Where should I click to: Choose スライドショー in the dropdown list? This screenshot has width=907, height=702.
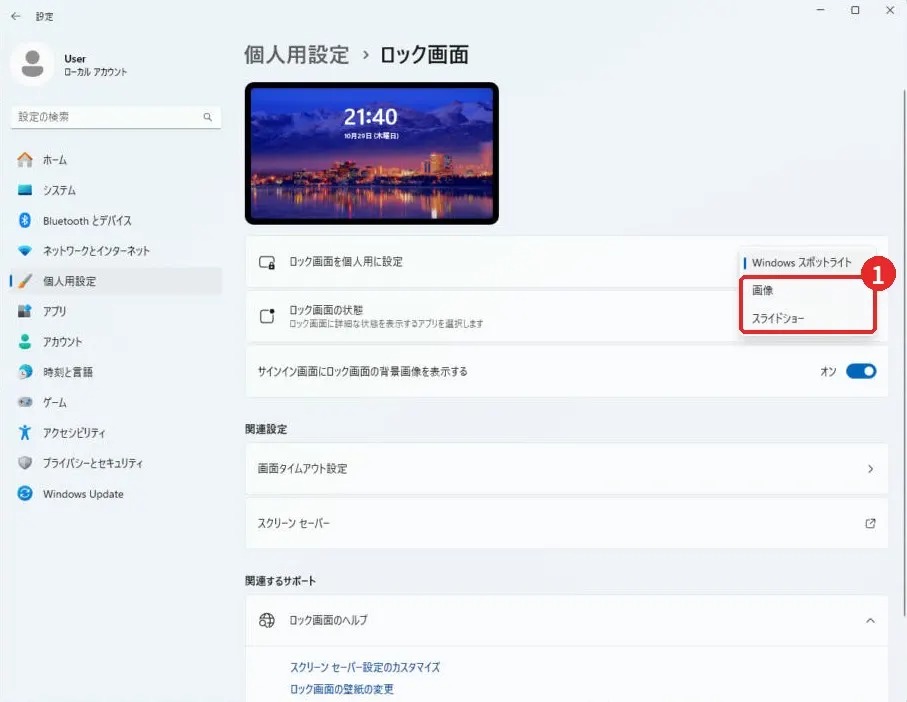808,318
